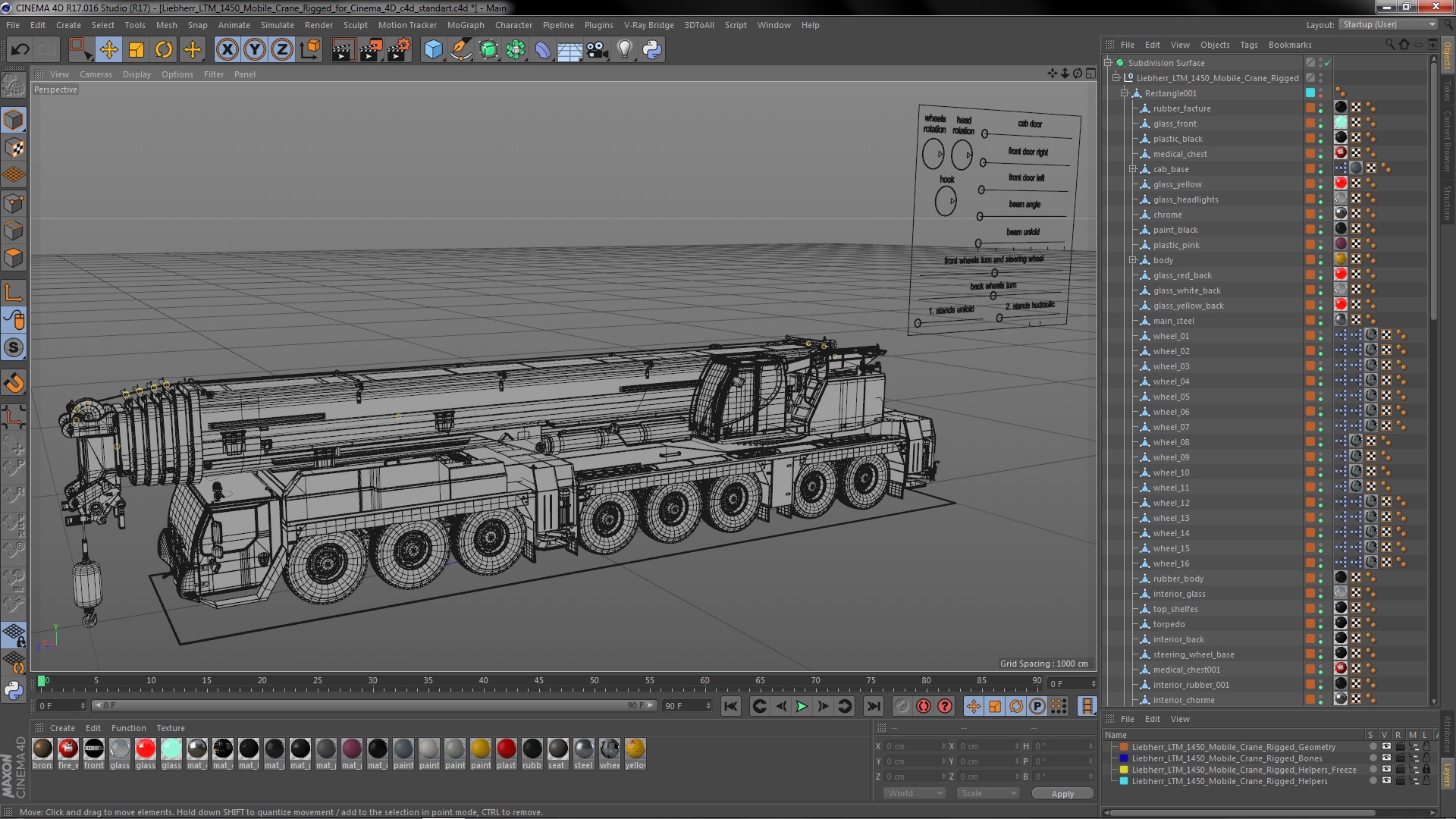Screen dimensions: 1456x819
Task: Toggle Z axis lock
Action: tap(282, 50)
